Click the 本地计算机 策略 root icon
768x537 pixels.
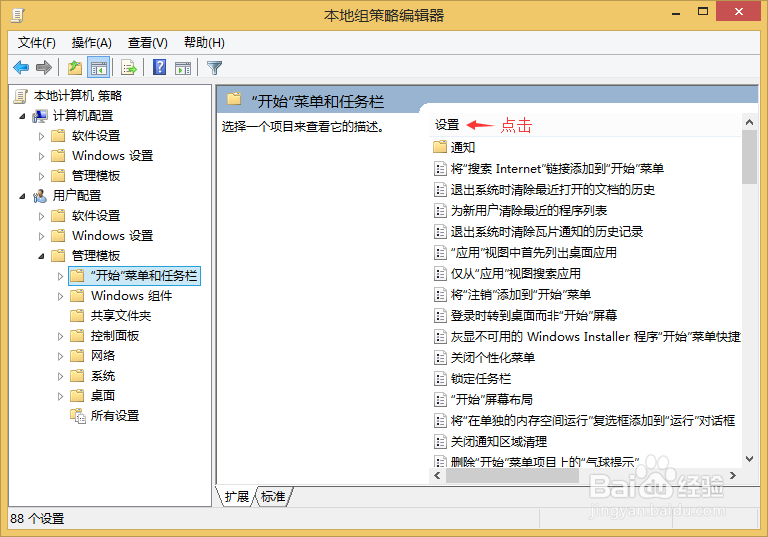tap(21, 96)
